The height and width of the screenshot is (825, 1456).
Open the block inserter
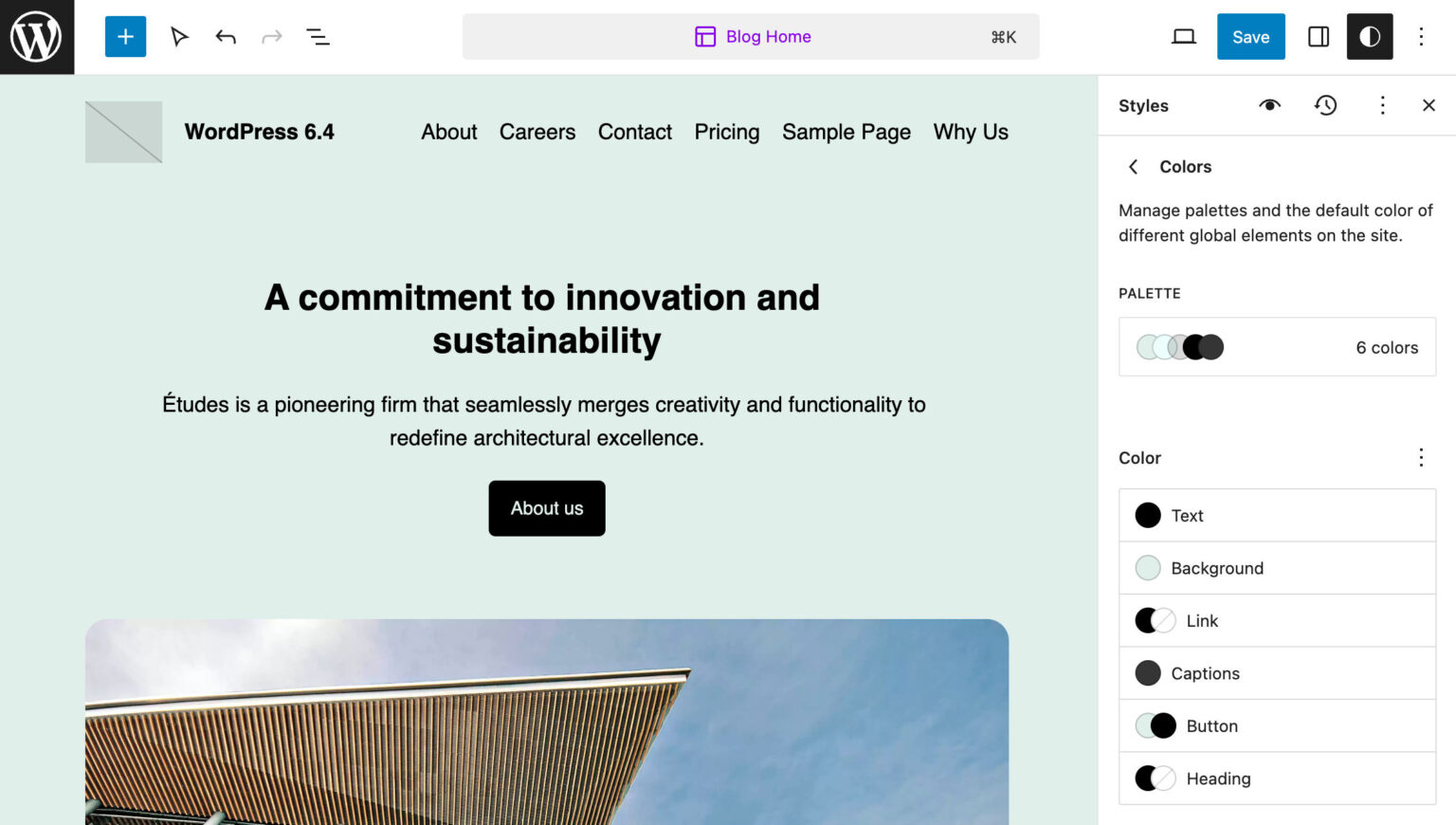coord(125,36)
